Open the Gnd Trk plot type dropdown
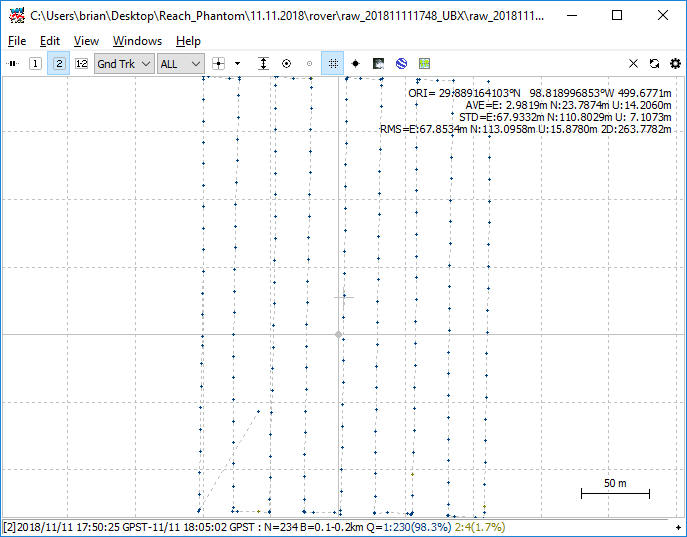 pyautogui.click(x=124, y=63)
